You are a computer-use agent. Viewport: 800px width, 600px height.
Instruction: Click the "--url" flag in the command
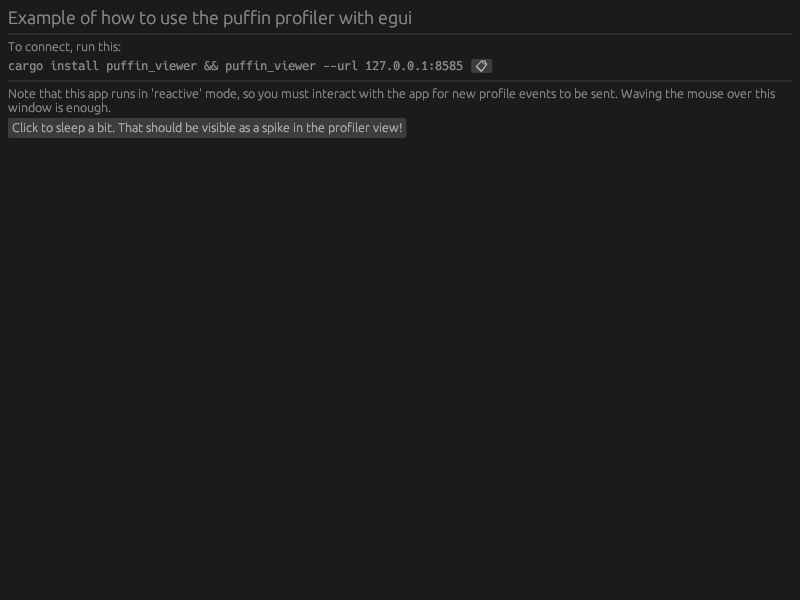340,66
